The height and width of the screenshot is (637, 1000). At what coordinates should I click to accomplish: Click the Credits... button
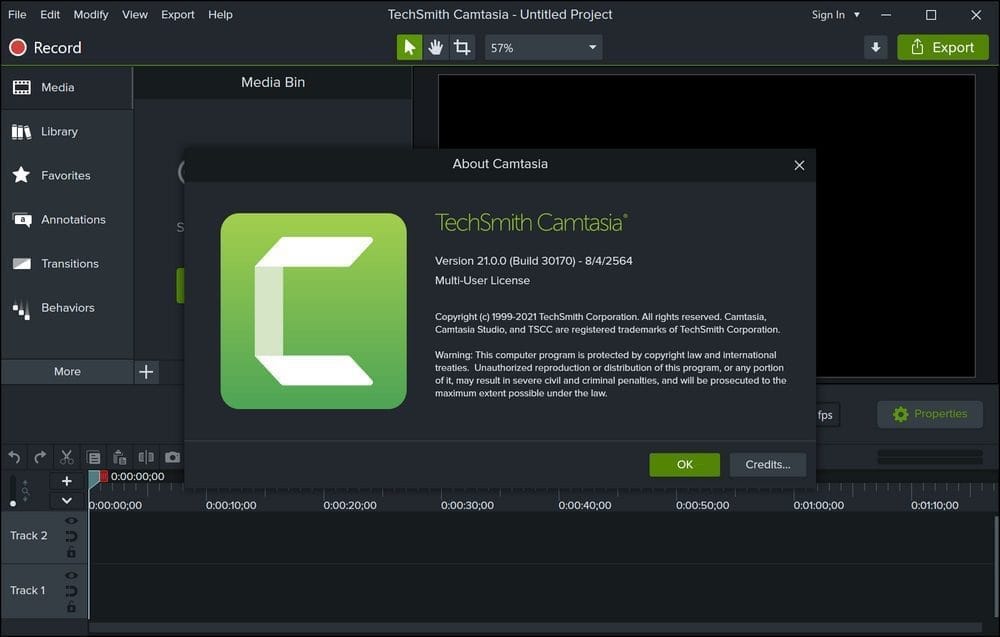click(x=767, y=464)
